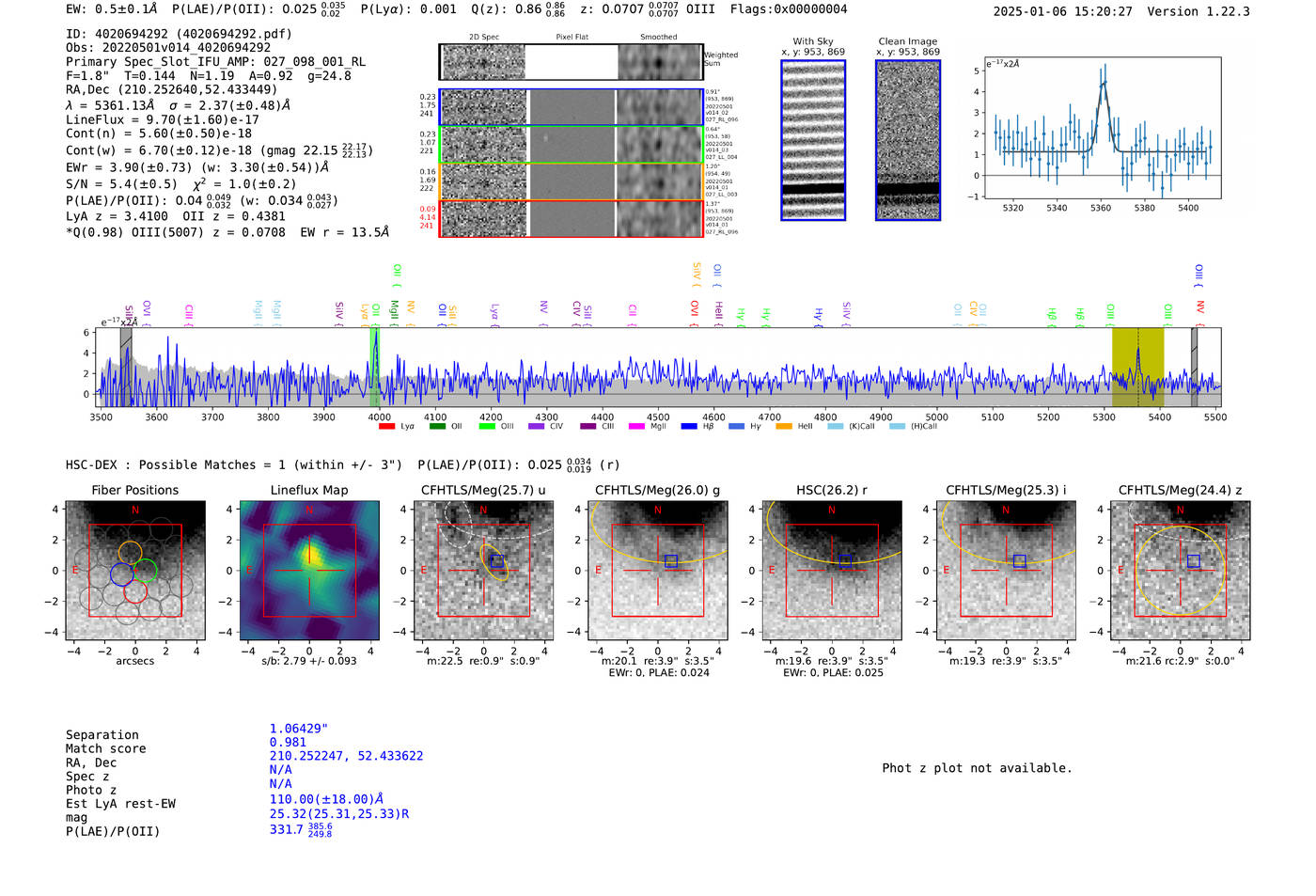The width and height of the screenshot is (1316, 896).
Task: Click the separation value 1.06429"
Action: 299,729
